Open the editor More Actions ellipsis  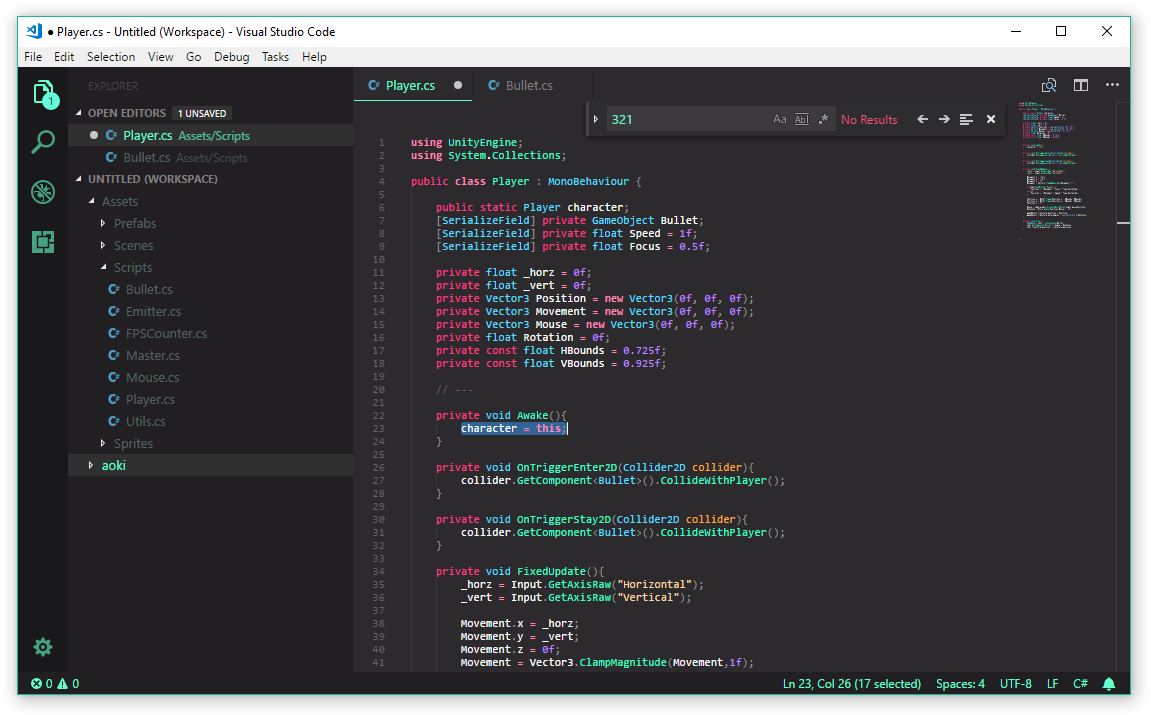pyautogui.click(x=1112, y=85)
